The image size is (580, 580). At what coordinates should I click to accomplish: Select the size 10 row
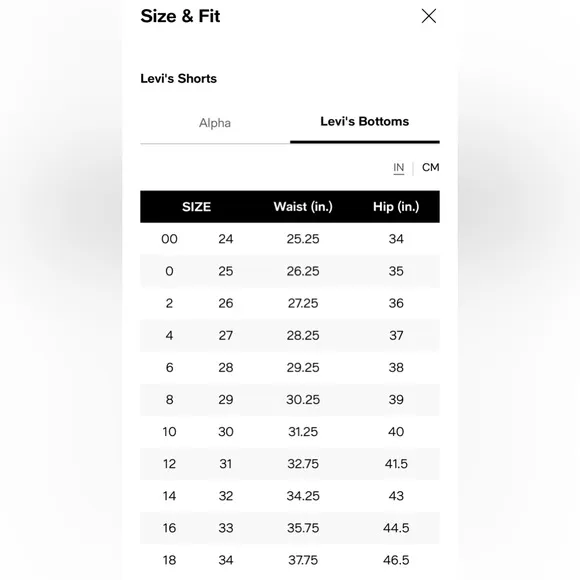pos(290,432)
